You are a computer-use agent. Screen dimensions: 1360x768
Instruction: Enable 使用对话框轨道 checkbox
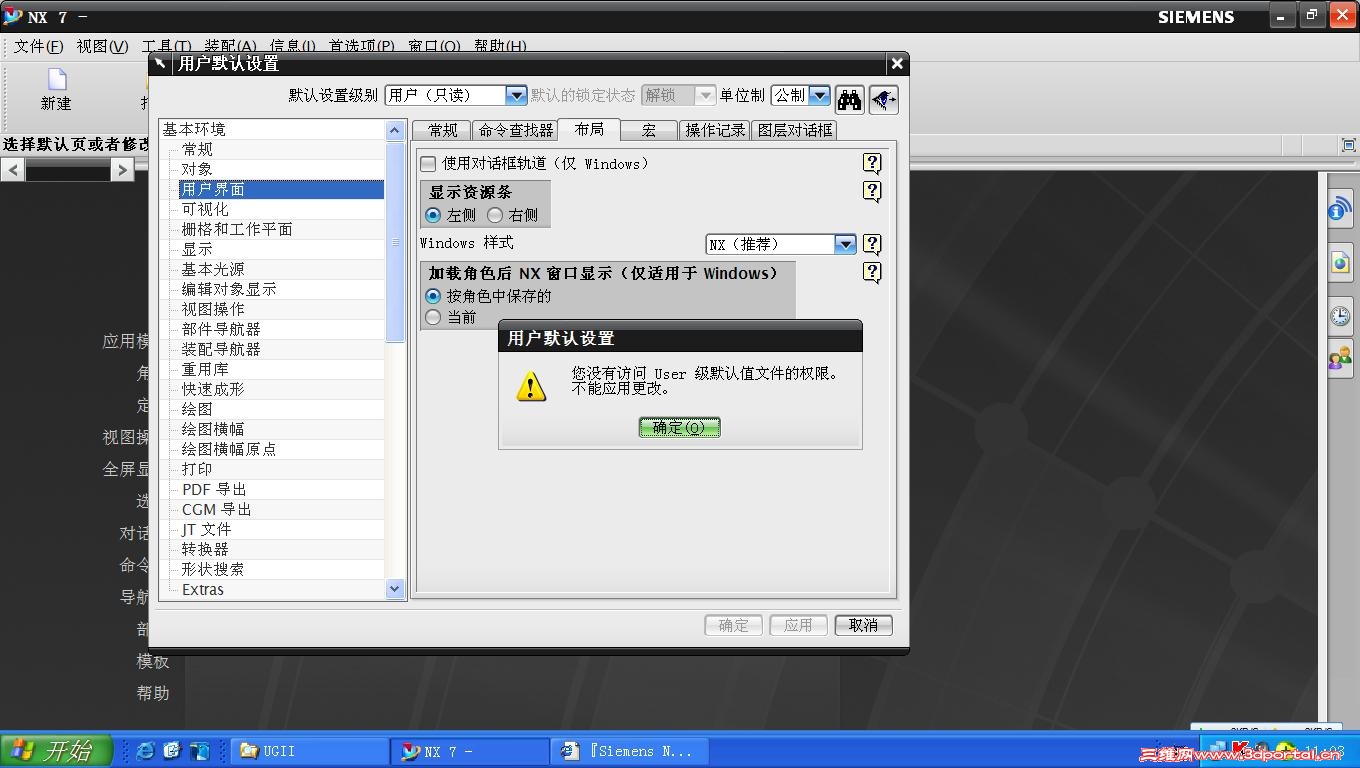pos(428,163)
